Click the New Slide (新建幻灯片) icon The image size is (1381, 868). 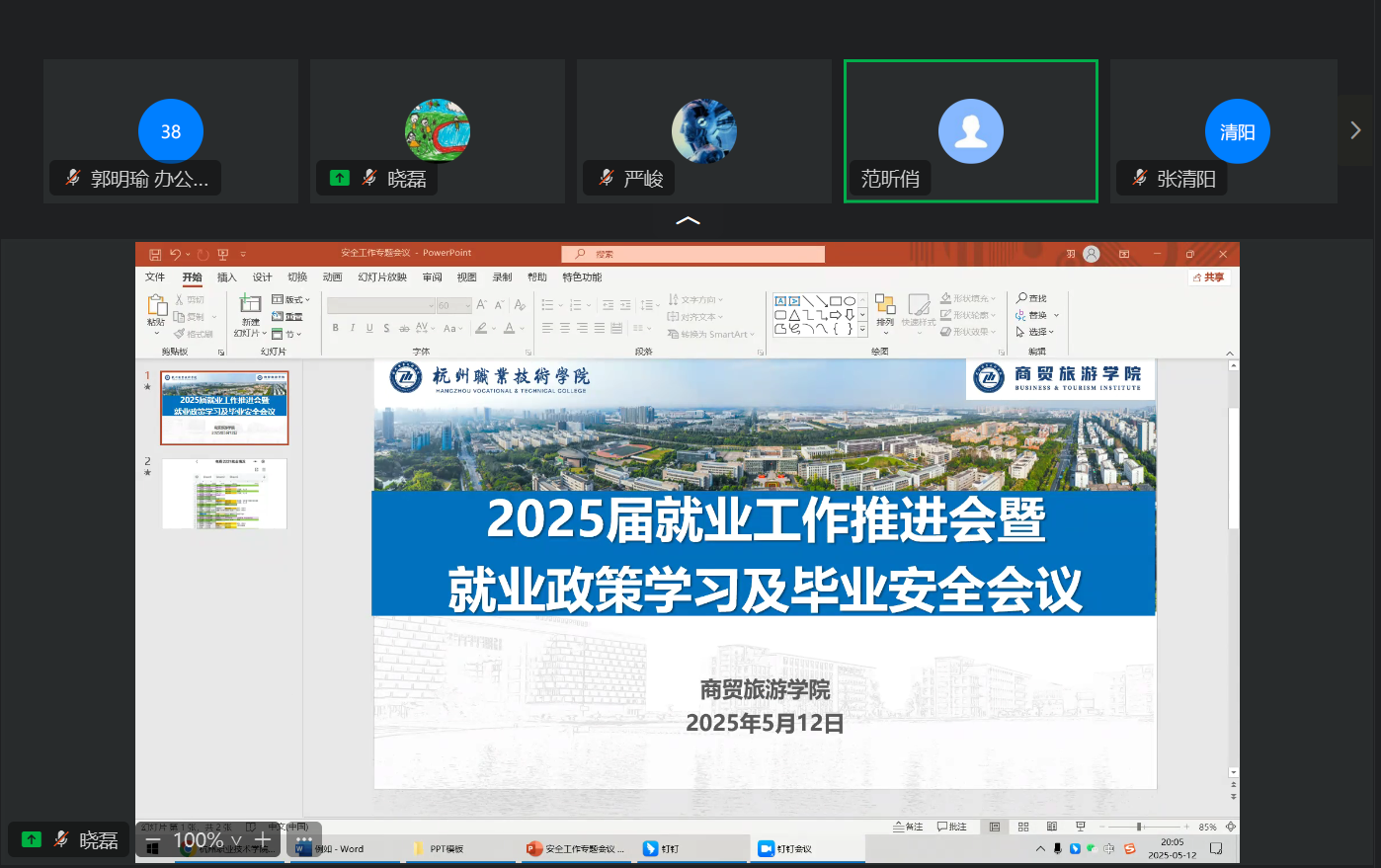click(251, 304)
